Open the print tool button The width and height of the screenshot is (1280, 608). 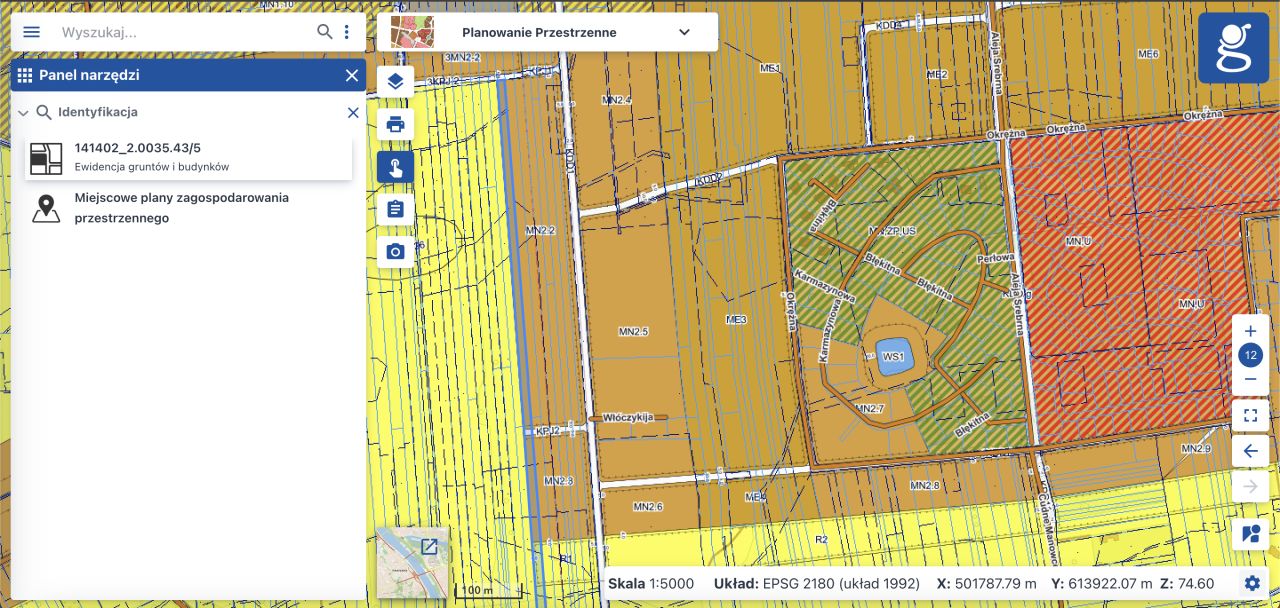pos(395,124)
